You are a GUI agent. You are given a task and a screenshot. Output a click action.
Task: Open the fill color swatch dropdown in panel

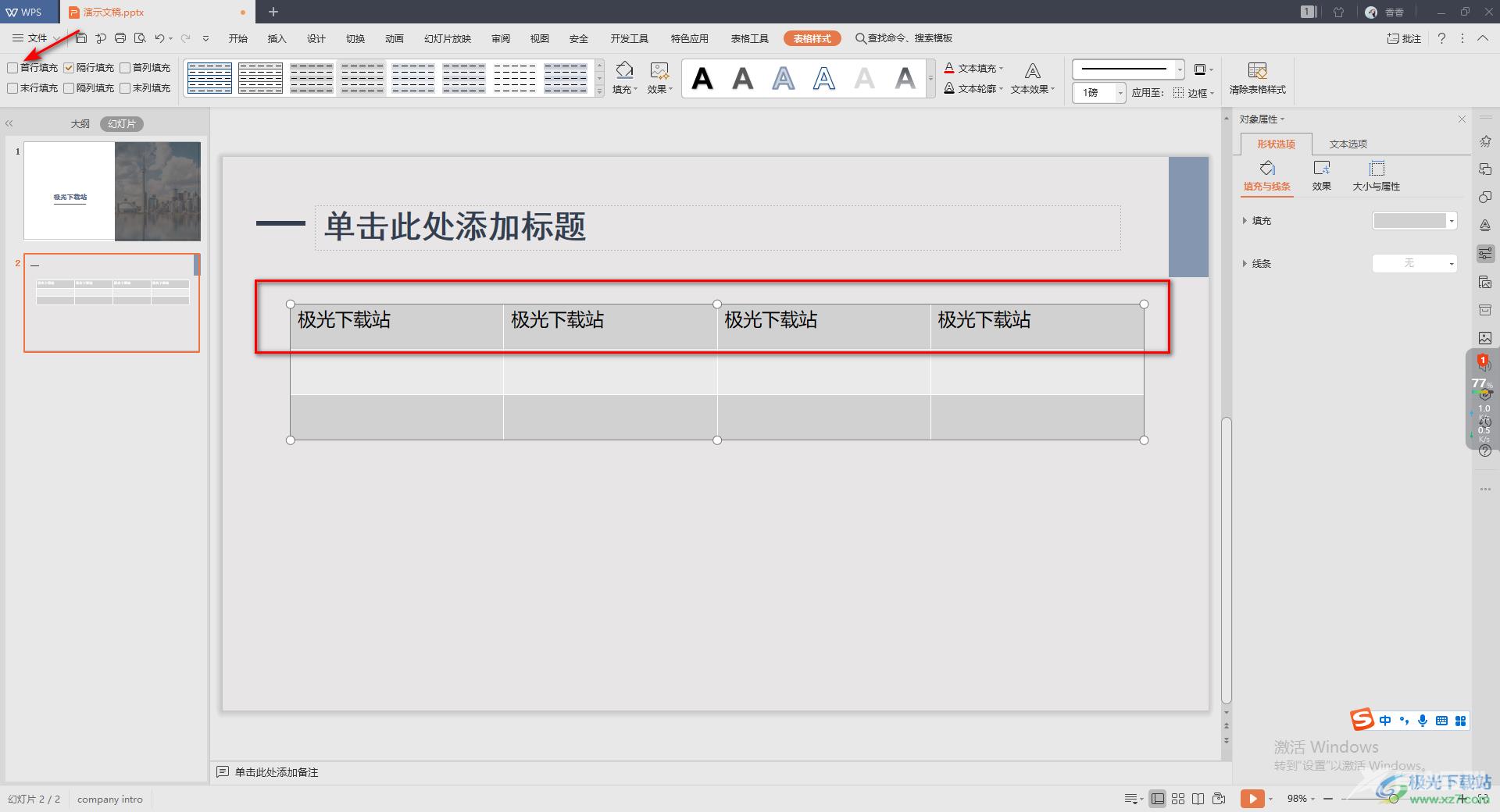pyautogui.click(x=1415, y=221)
